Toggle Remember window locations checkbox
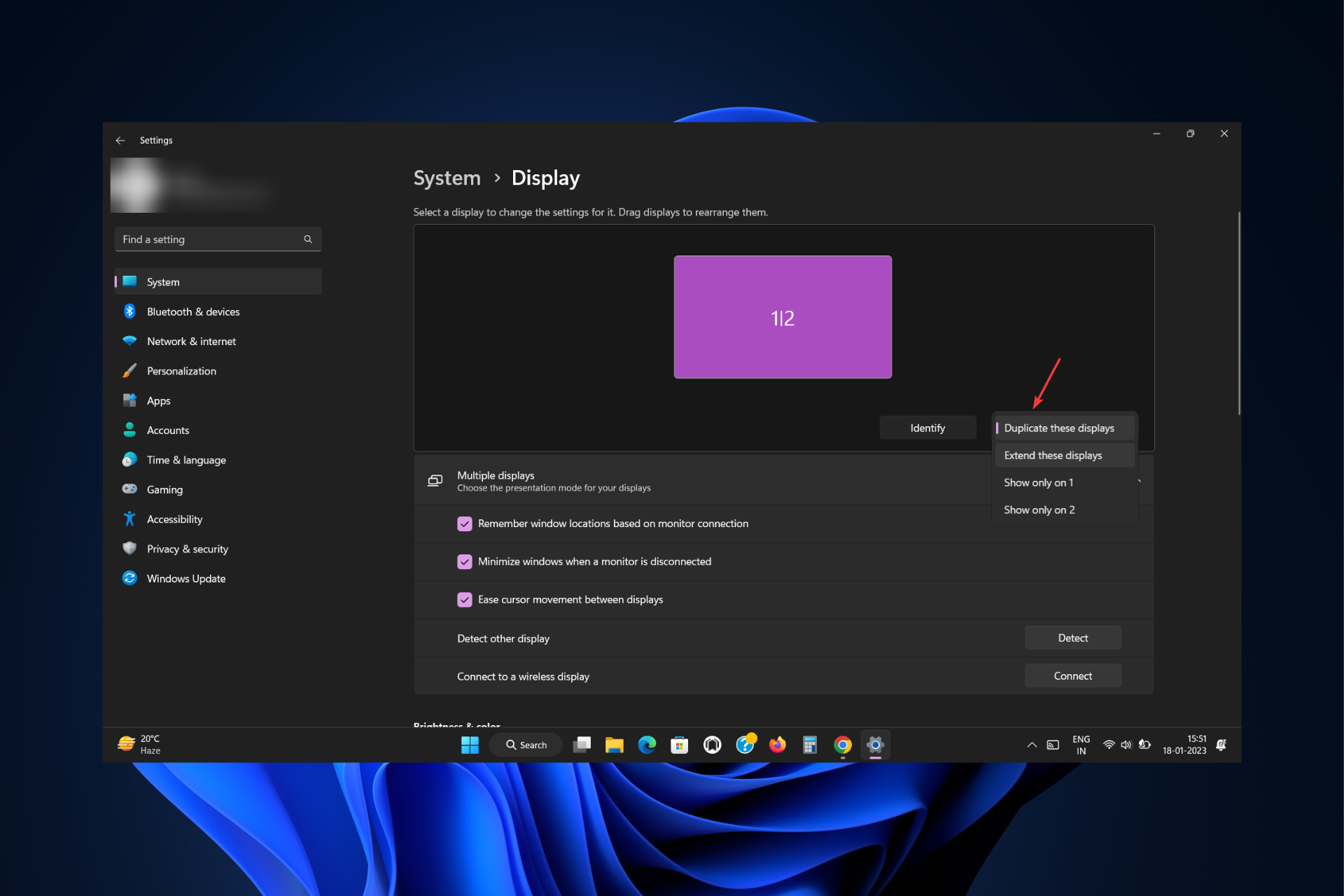This screenshot has height=896, width=1344. [x=463, y=523]
